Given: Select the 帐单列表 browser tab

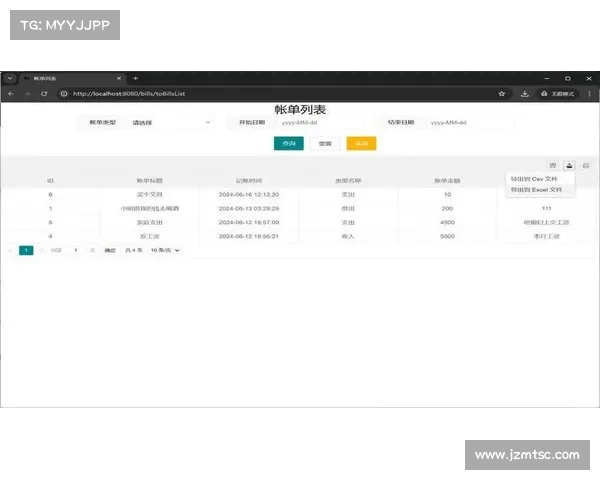Looking at the screenshot, I should pyautogui.click(x=71, y=78).
